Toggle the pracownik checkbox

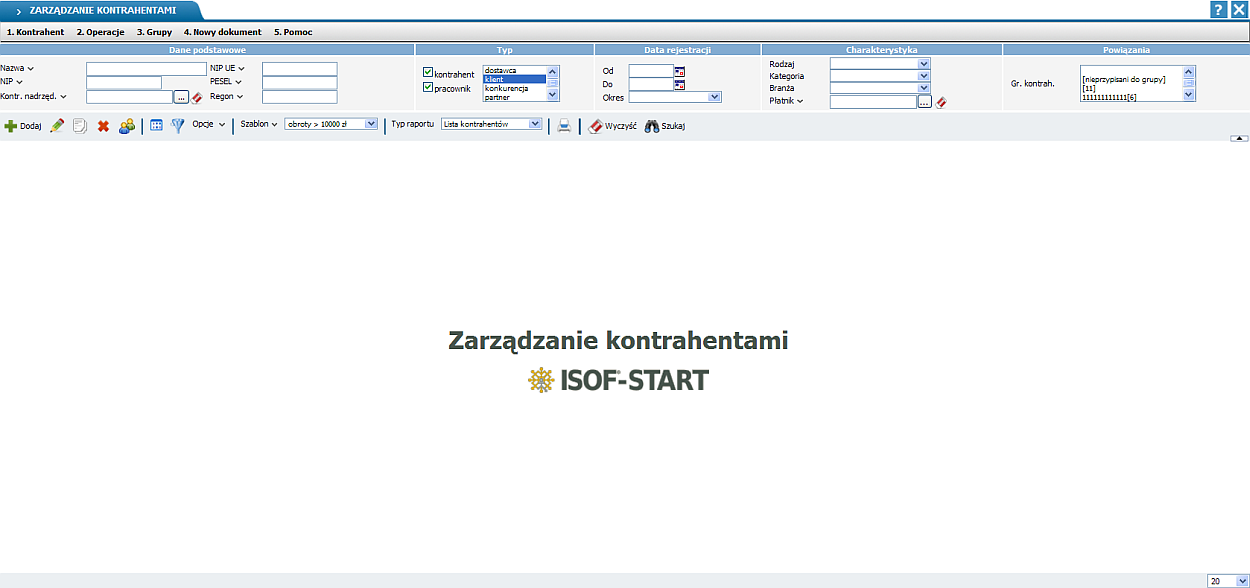(x=428, y=87)
